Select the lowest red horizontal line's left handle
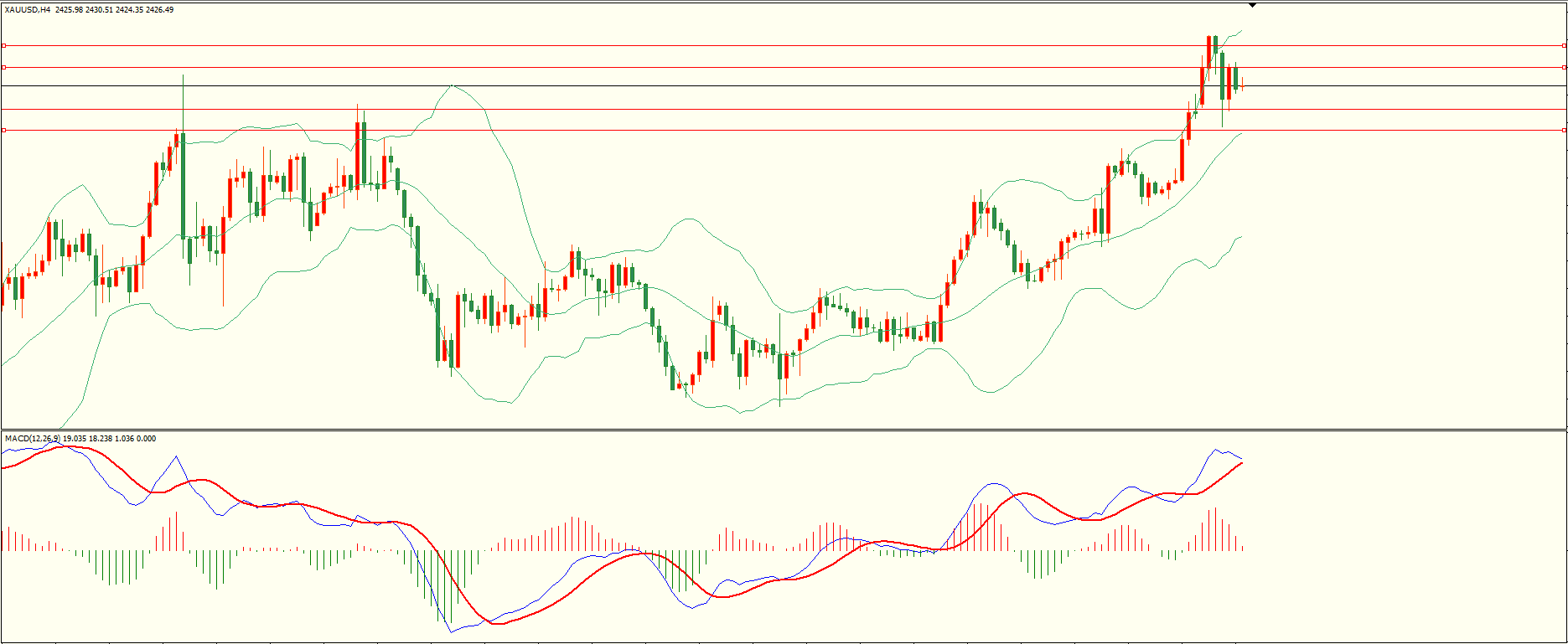This screenshot has width=1568, height=644. pos(3,130)
